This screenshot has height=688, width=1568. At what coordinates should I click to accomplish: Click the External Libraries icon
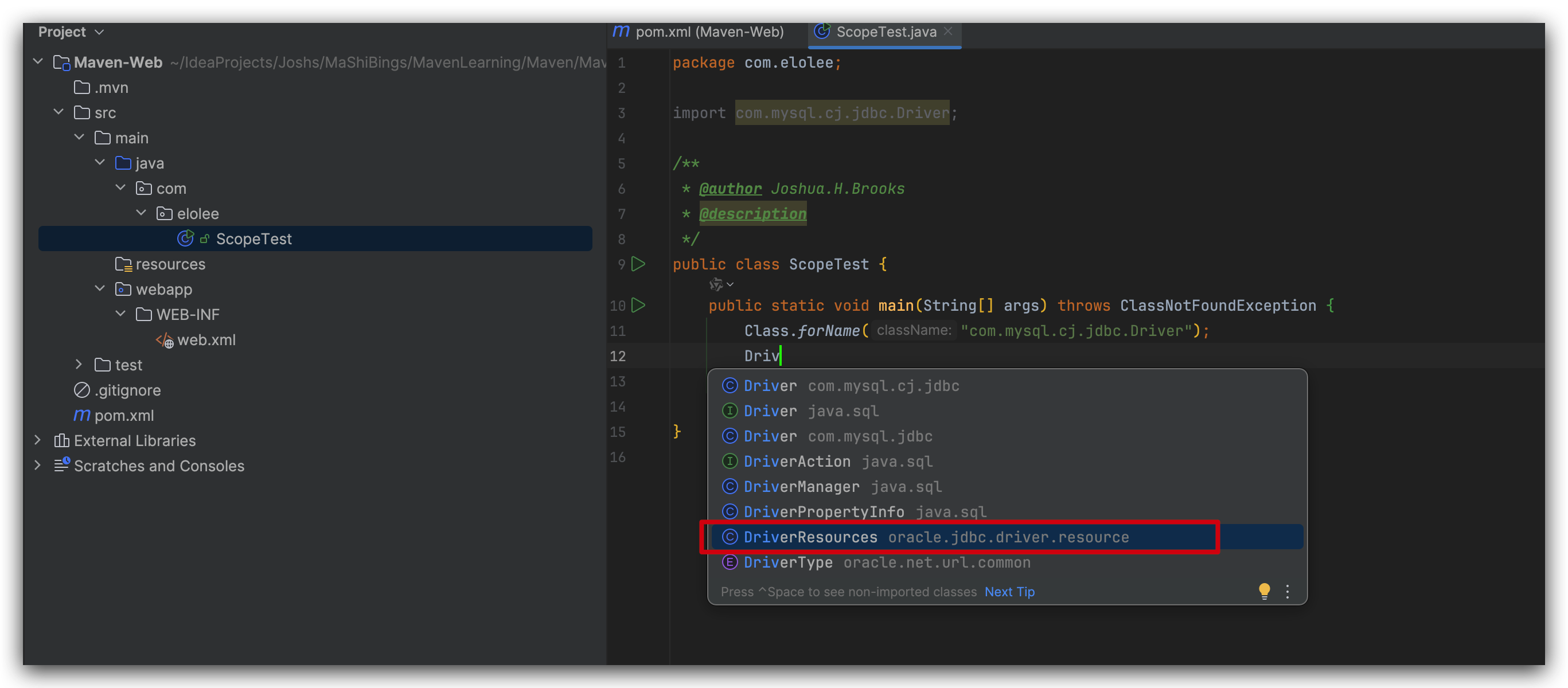point(61,440)
